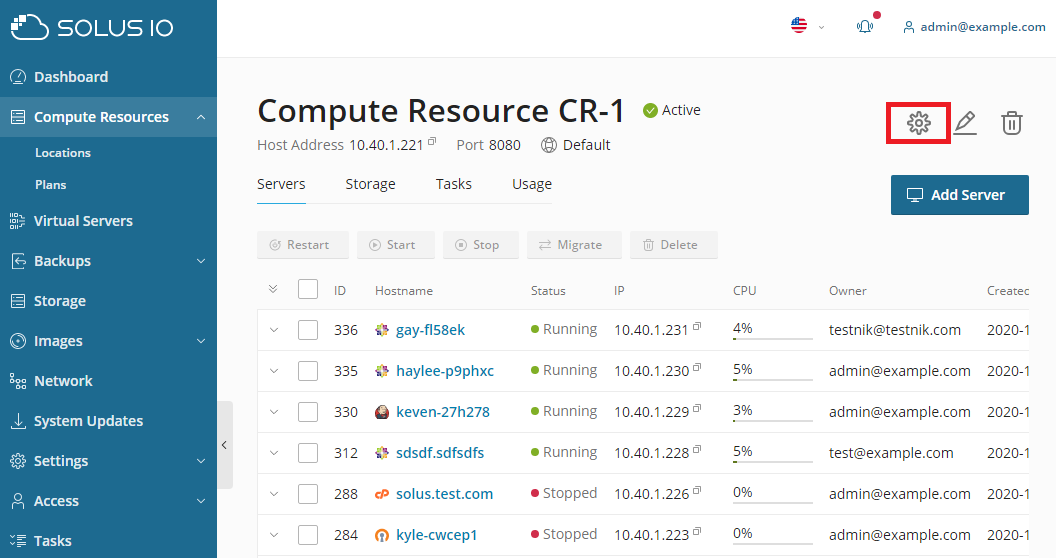Copy IP 10.40.1.229 to clipboard icon
Viewport: 1056px width, 558px height.
(x=697, y=409)
